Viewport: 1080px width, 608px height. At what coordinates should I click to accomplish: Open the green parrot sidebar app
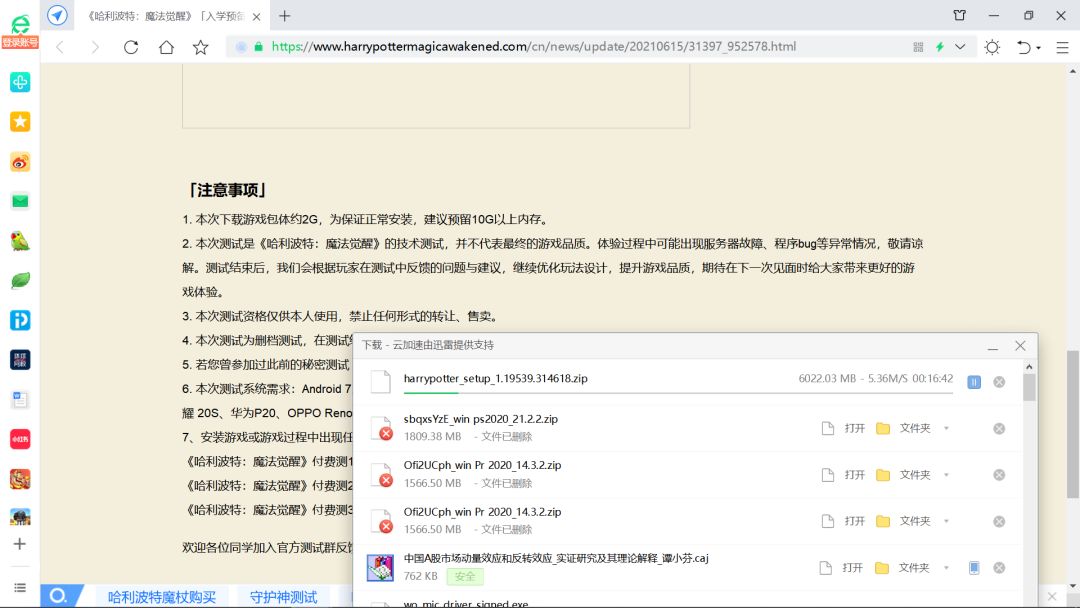[x=20, y=241]
